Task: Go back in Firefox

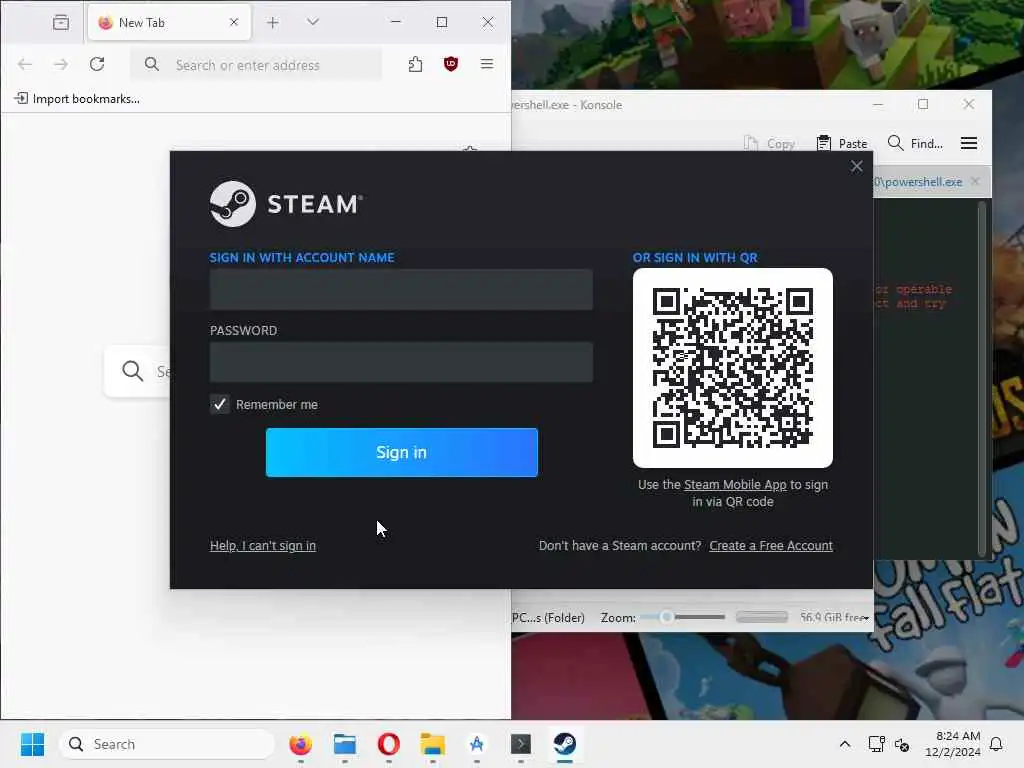Action: pyautogui.click(x=25, y=64)
